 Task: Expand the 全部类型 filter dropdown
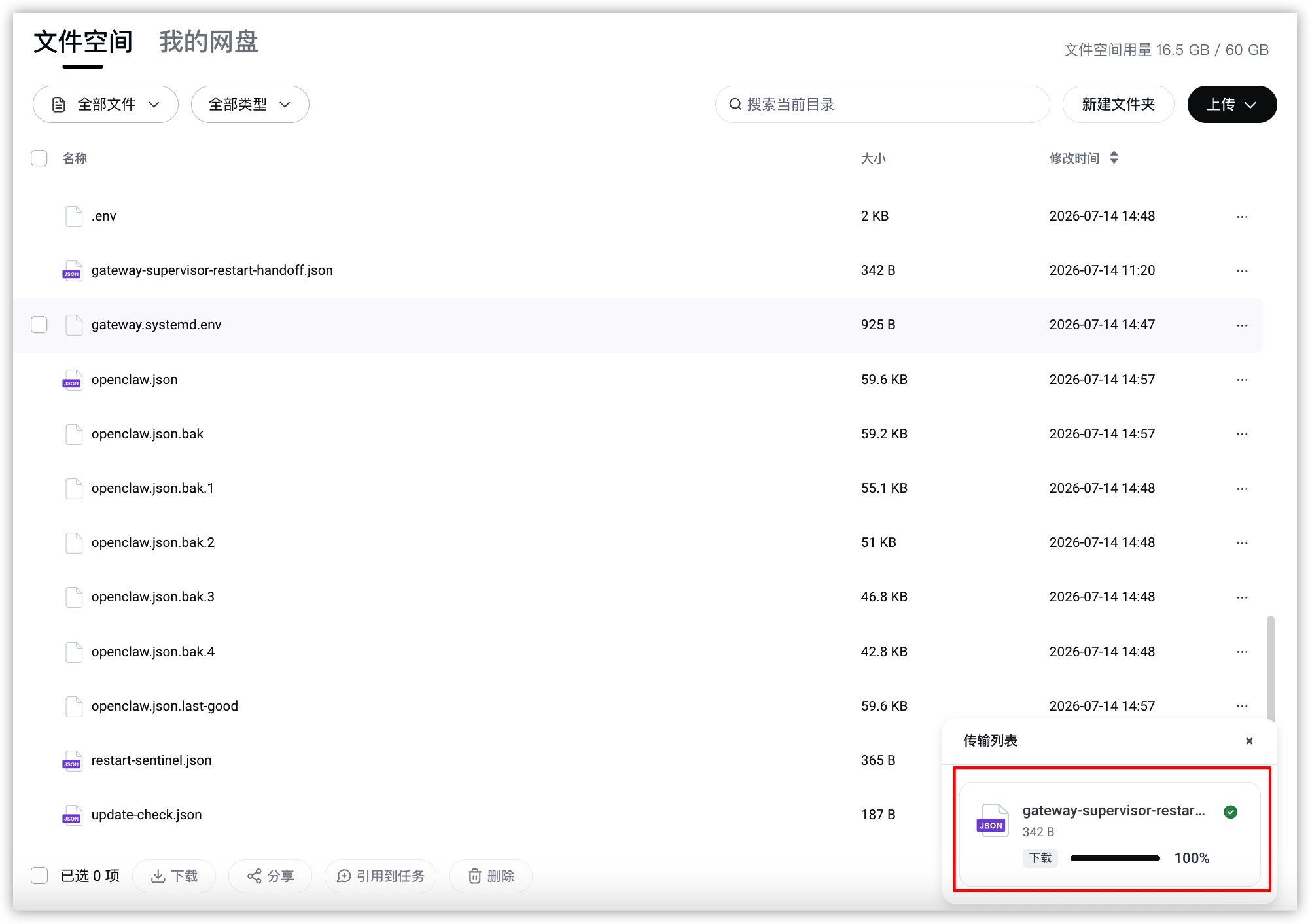[250, 105]
